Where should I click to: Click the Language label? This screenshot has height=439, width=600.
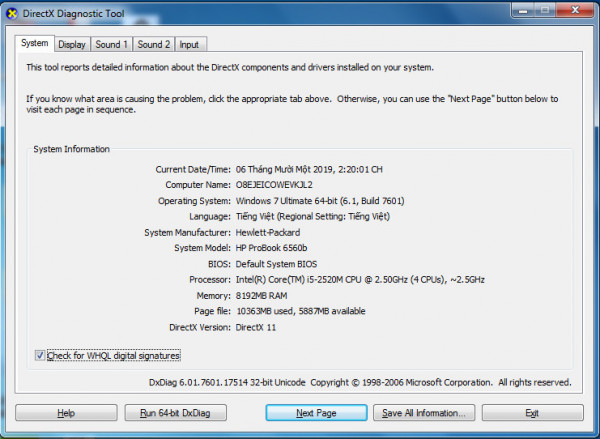(210, 217)
